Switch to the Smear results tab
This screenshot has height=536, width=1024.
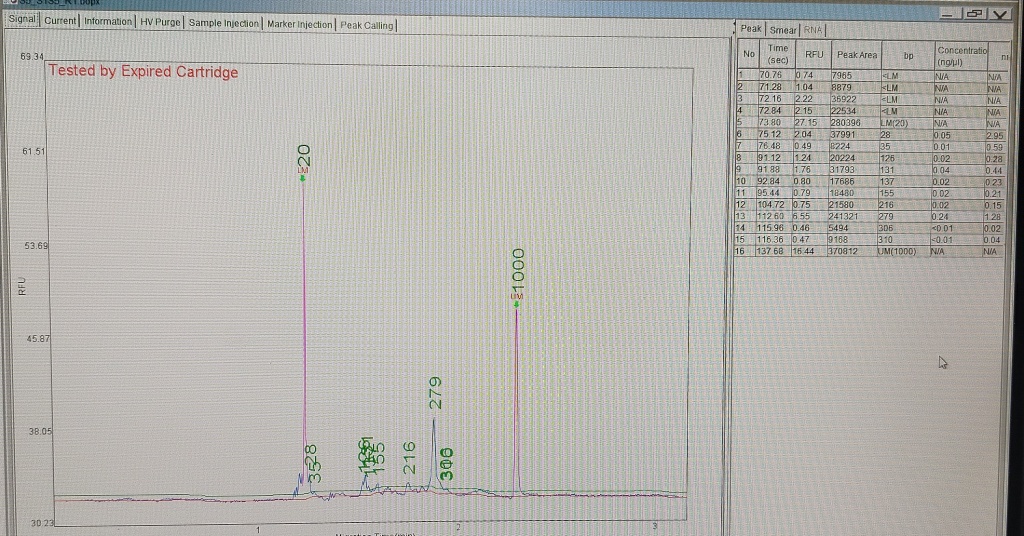pyautogui.click(x=783, y=28)
